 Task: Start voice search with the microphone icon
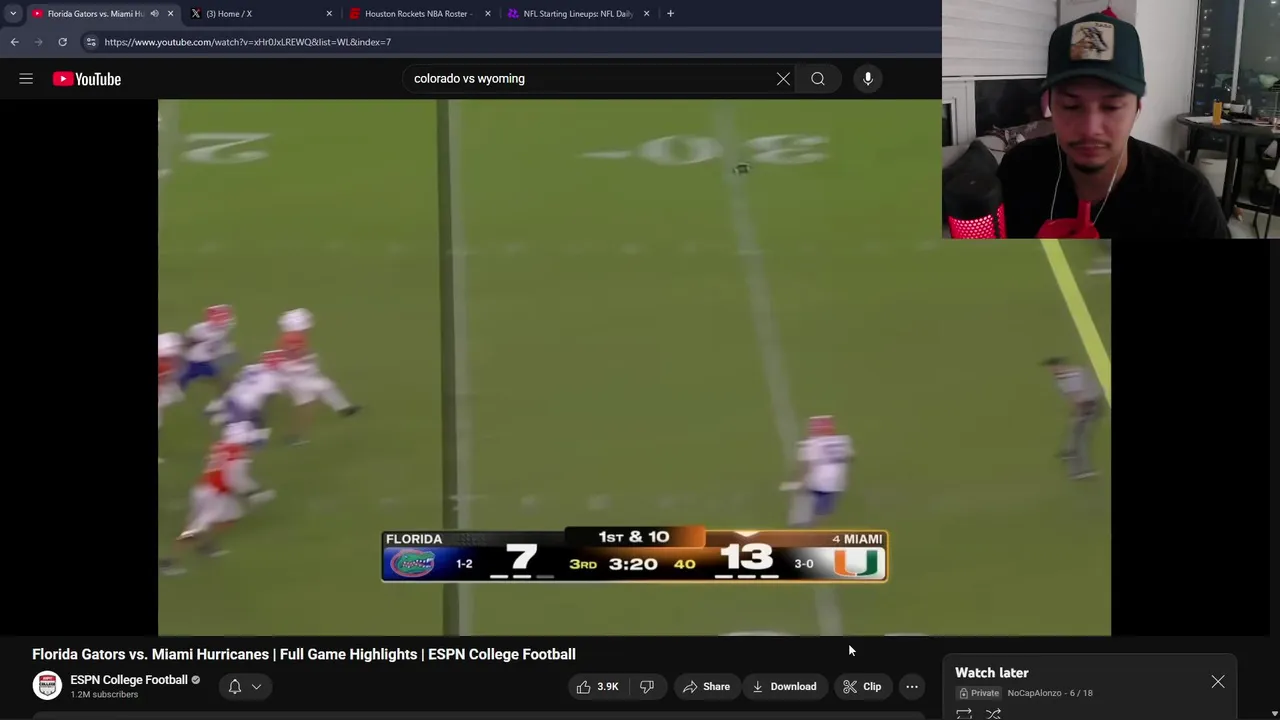(x=868, y=79)
